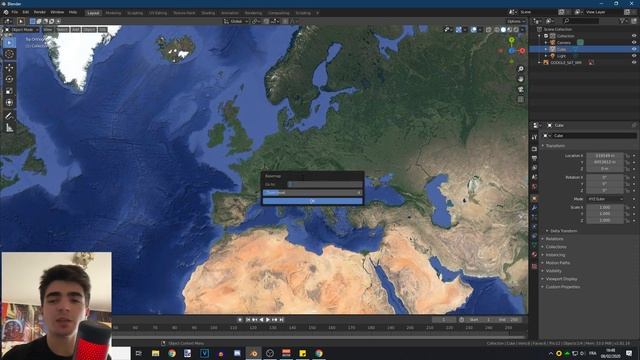The width and height of the screenshot is (640, 360).
Task: Hide Cube in outliner via eye icon
Action: click(634, 49)
